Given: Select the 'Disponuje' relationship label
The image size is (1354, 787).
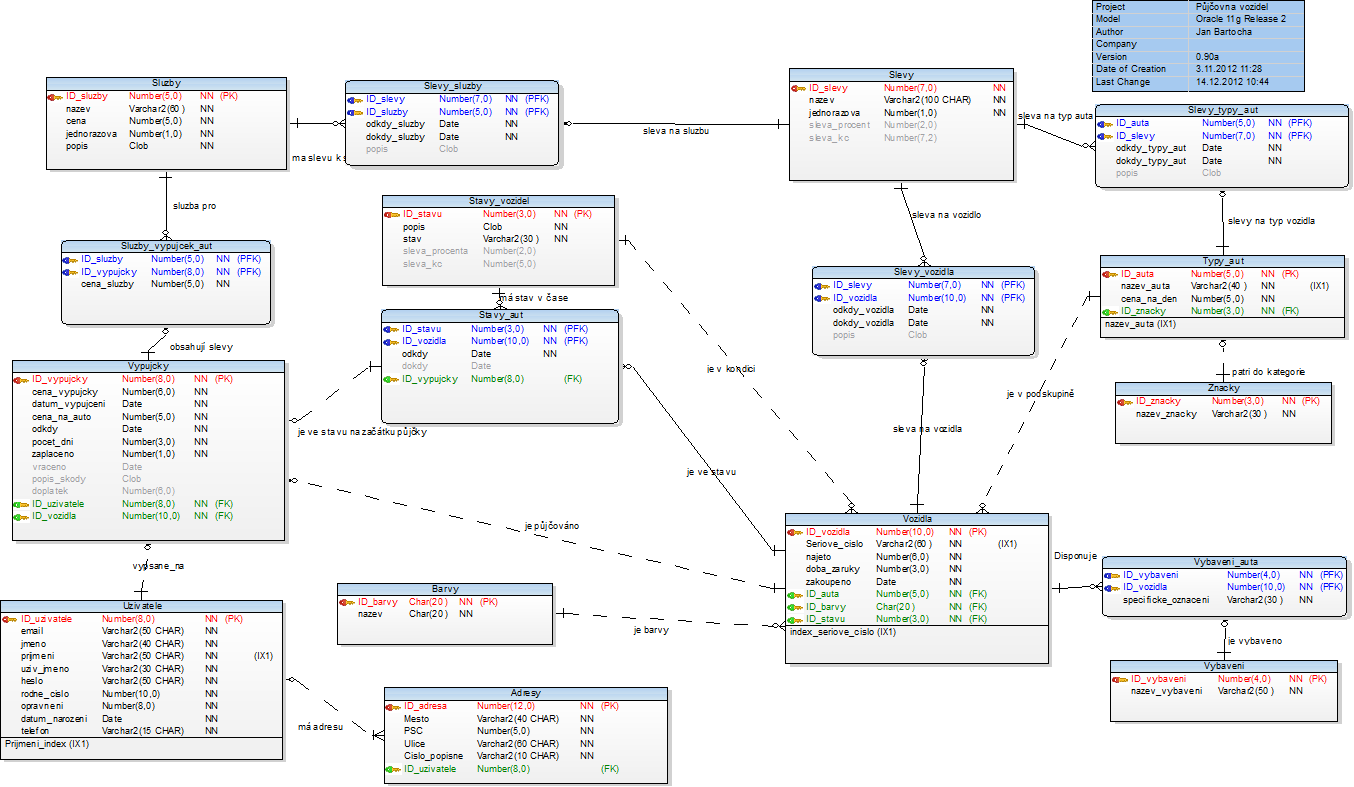Looking at the screenshot, I should pos(1075,556).
